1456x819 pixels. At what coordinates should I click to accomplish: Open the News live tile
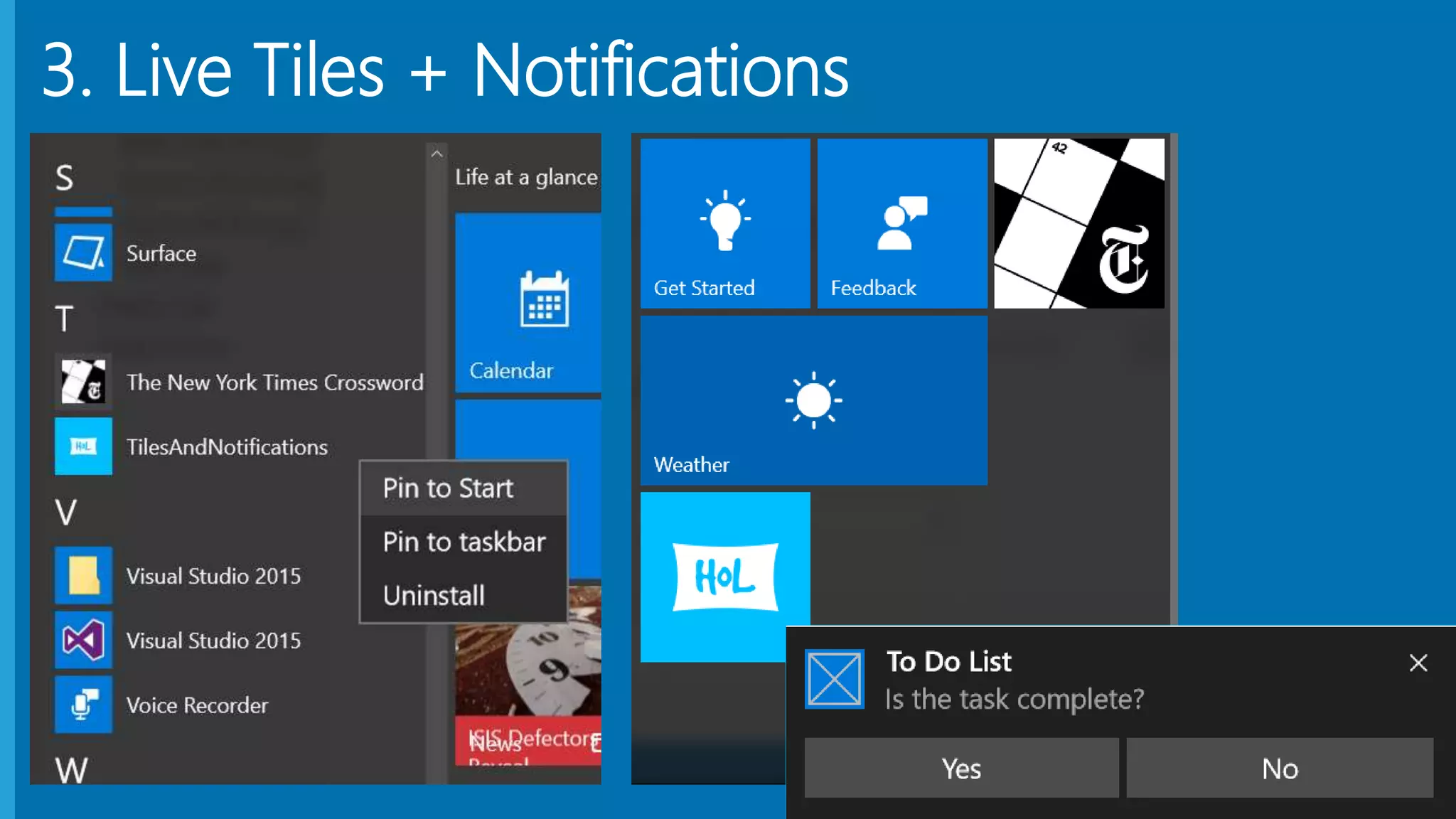(528, 675)
